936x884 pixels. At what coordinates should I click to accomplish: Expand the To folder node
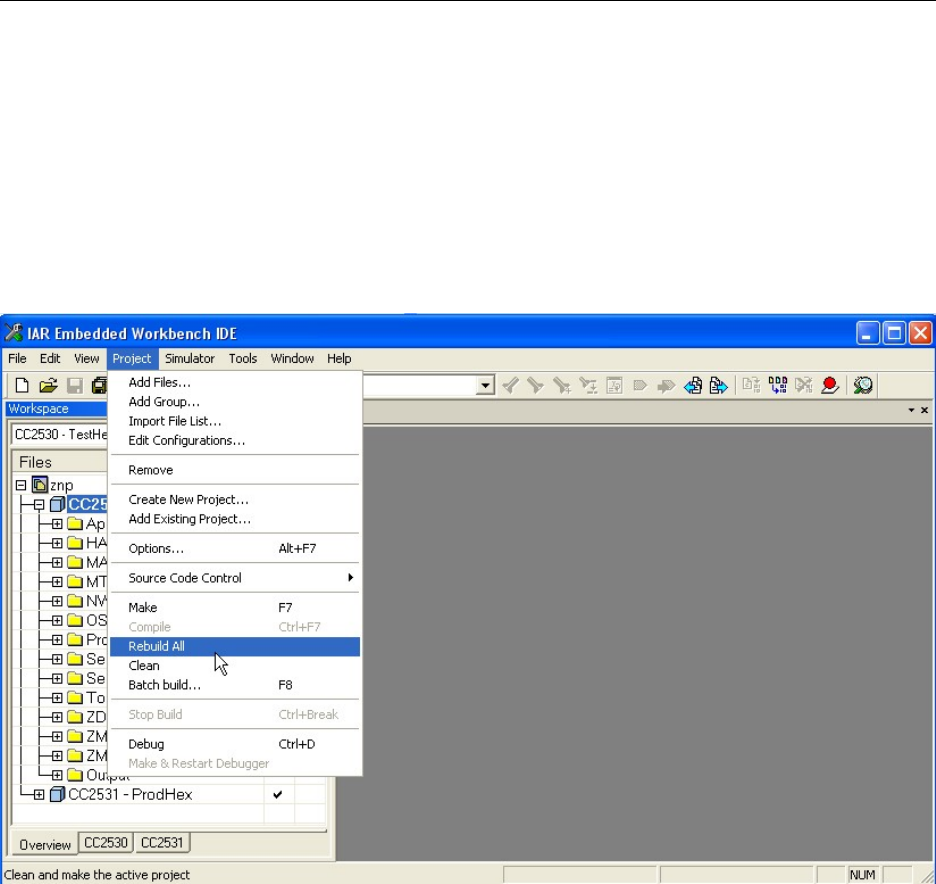[x=57, y=698]
